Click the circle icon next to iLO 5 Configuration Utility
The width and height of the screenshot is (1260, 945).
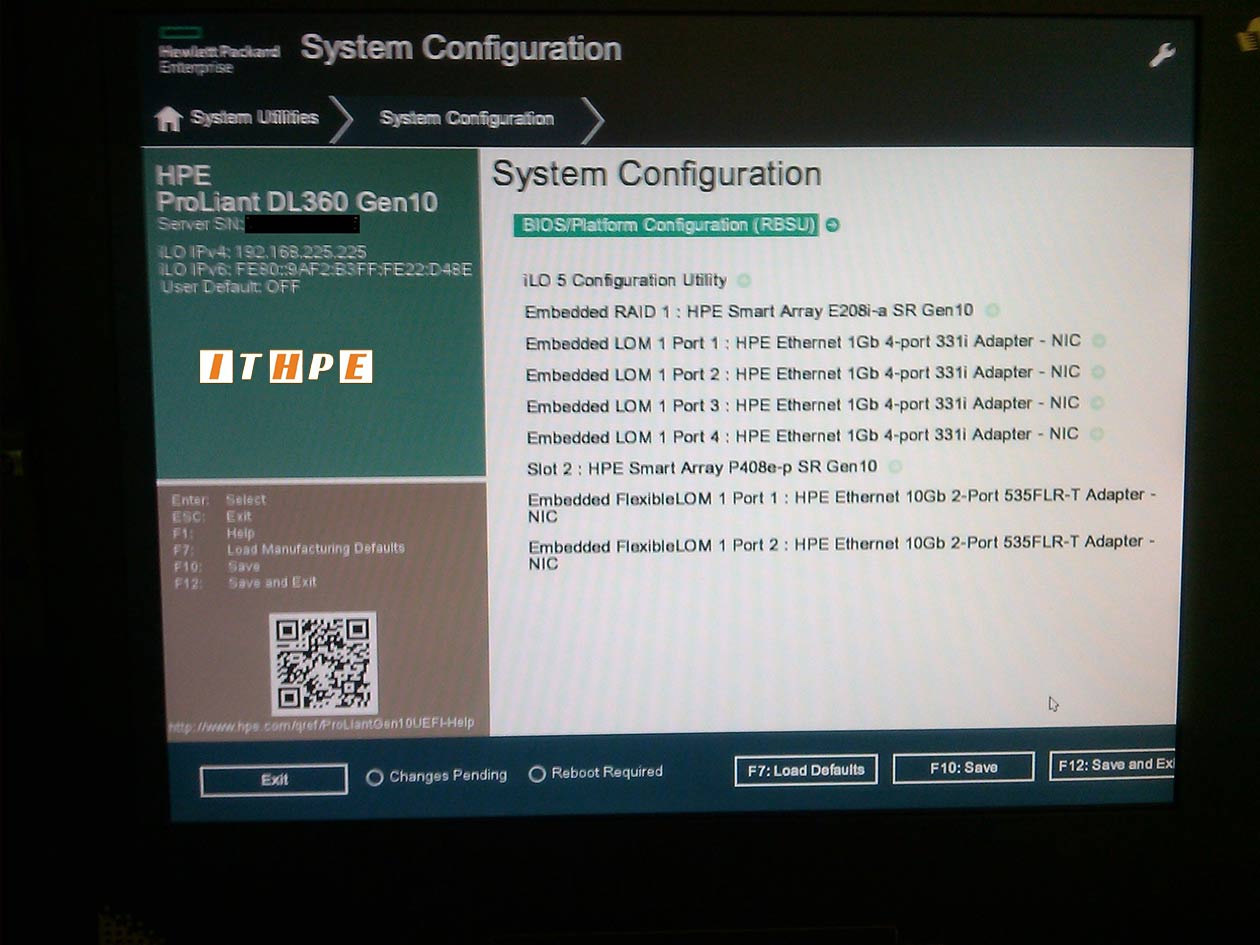pyautogui.click(x=744, y=280)
